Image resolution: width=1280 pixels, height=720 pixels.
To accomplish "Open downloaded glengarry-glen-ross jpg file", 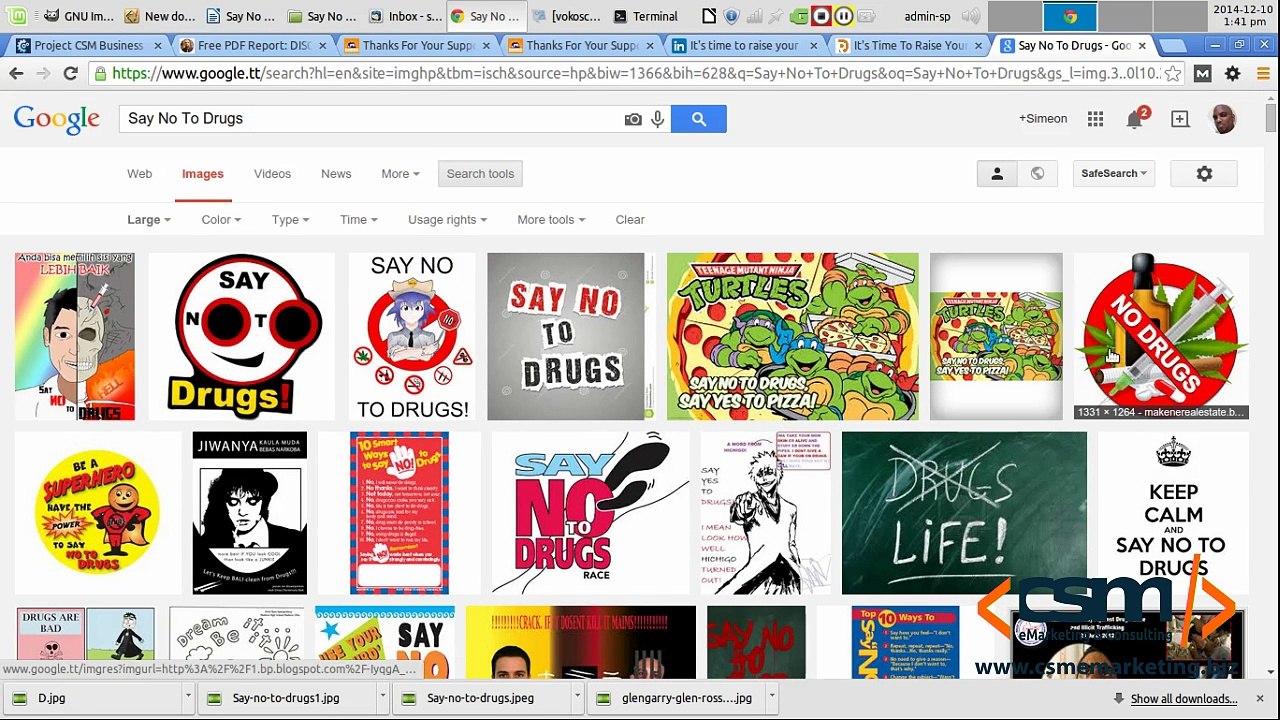I will [x=675, y=698].
